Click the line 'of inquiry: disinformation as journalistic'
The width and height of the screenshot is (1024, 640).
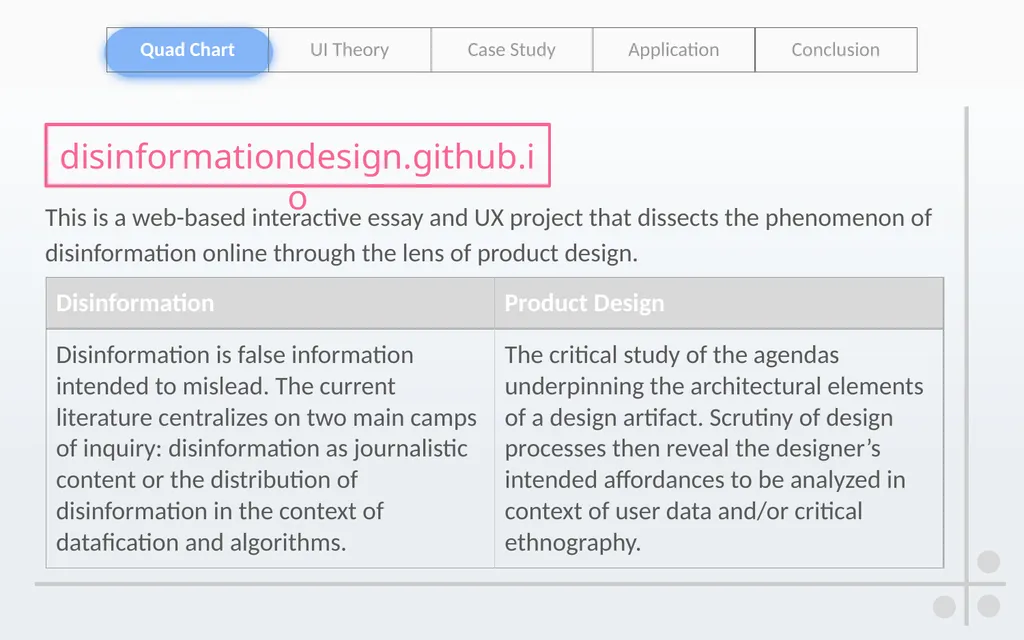[262, 449]
